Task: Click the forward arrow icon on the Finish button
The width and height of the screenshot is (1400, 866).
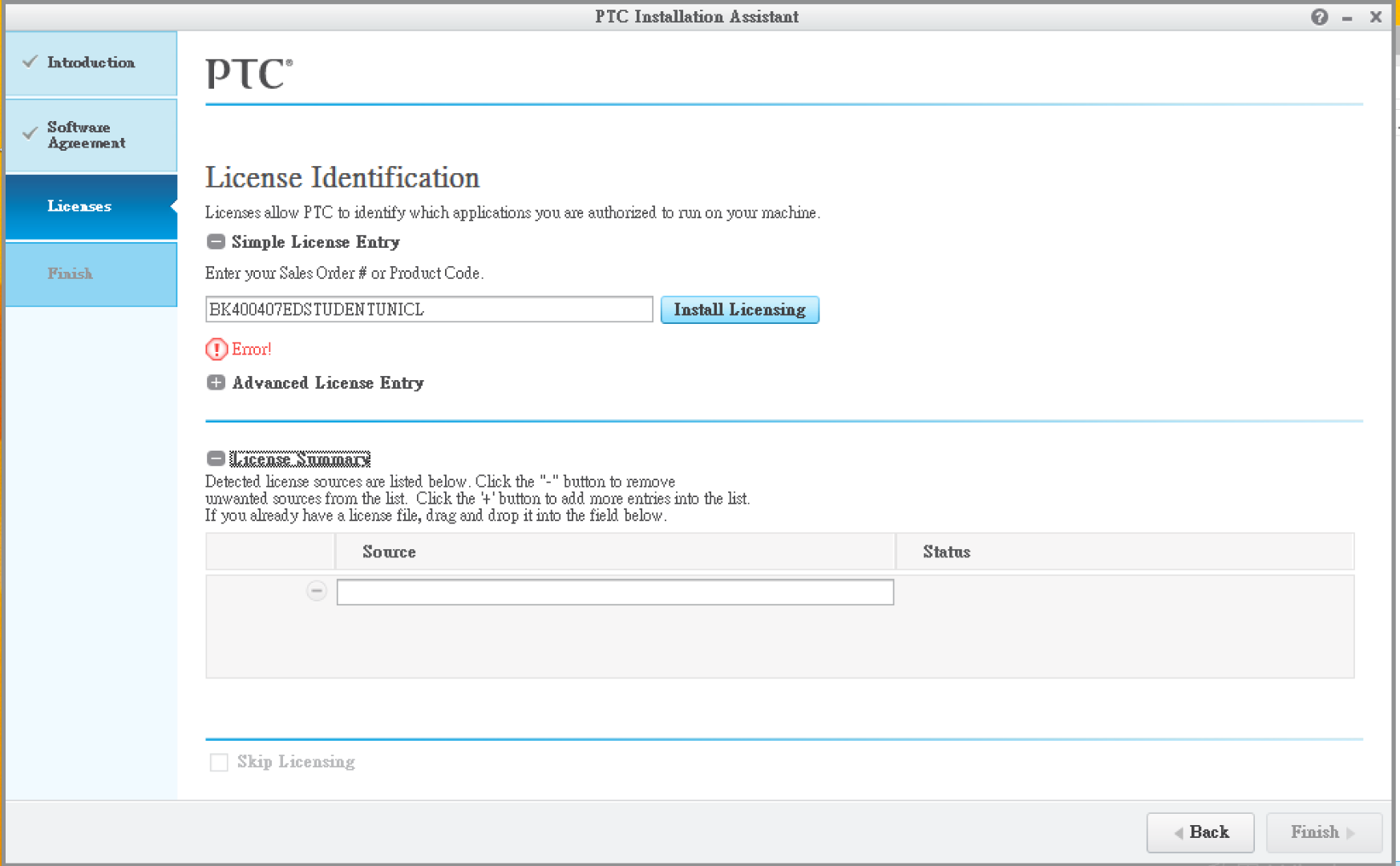Action: tap(1352, 832)
